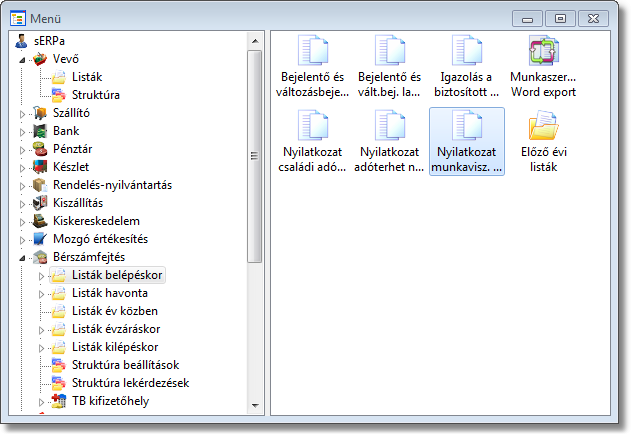Expand the Listák belépéskor node

pos(41,276)
